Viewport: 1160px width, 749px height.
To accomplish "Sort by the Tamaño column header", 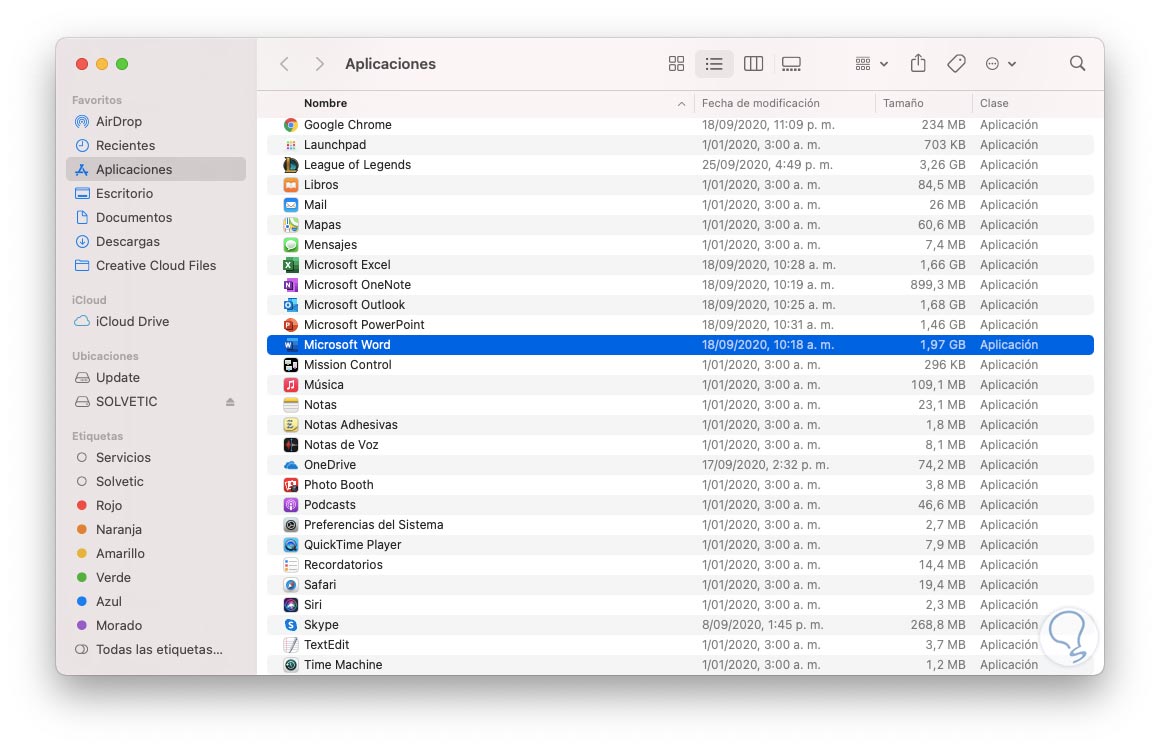I will 903,104.
